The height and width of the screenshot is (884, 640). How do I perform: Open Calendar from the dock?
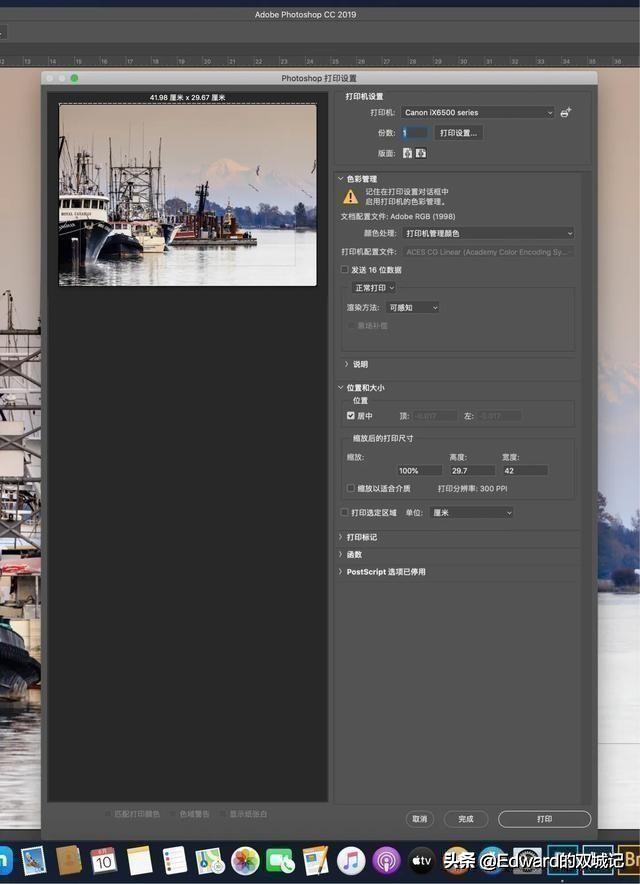pyautogui.click(x=104, y=861)
